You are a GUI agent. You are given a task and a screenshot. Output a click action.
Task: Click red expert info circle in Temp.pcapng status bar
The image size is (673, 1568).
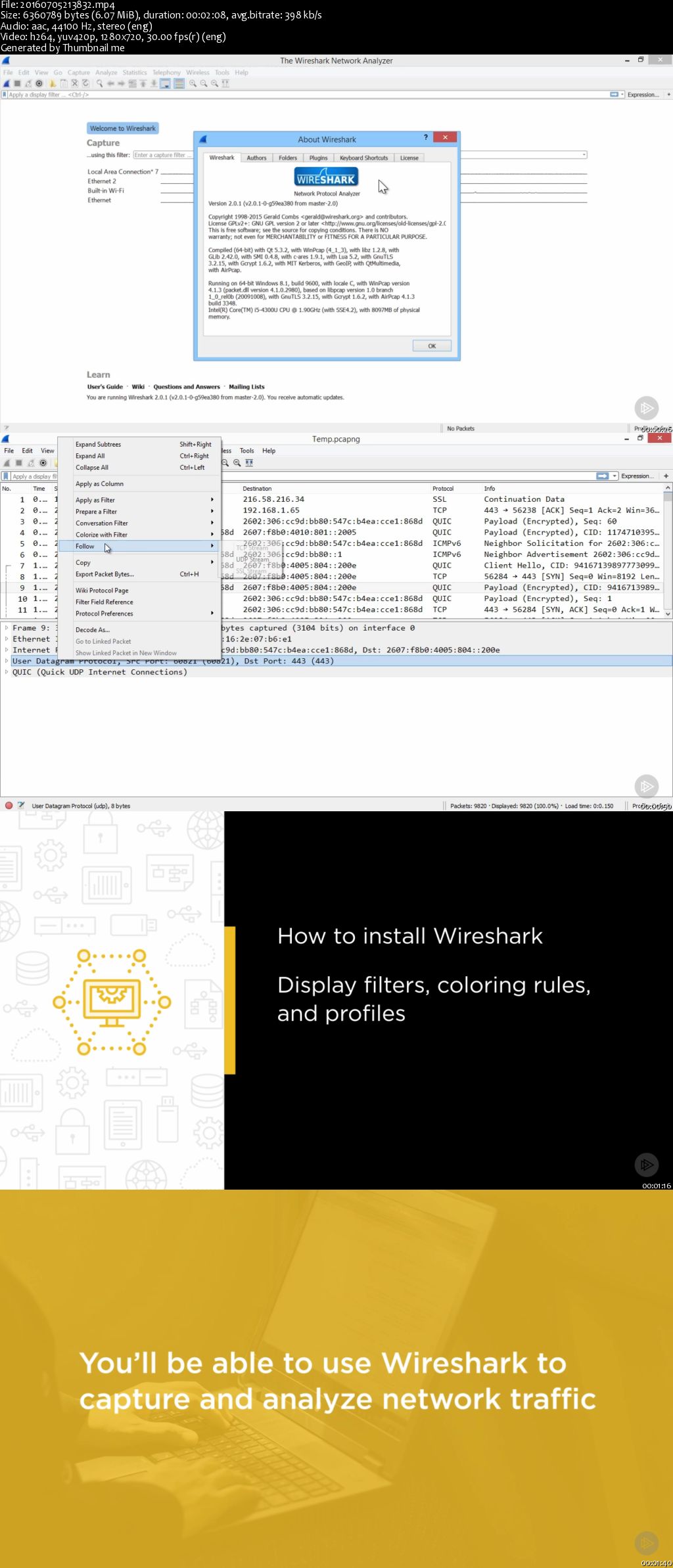pyautogui.click(x=9, y=805)
